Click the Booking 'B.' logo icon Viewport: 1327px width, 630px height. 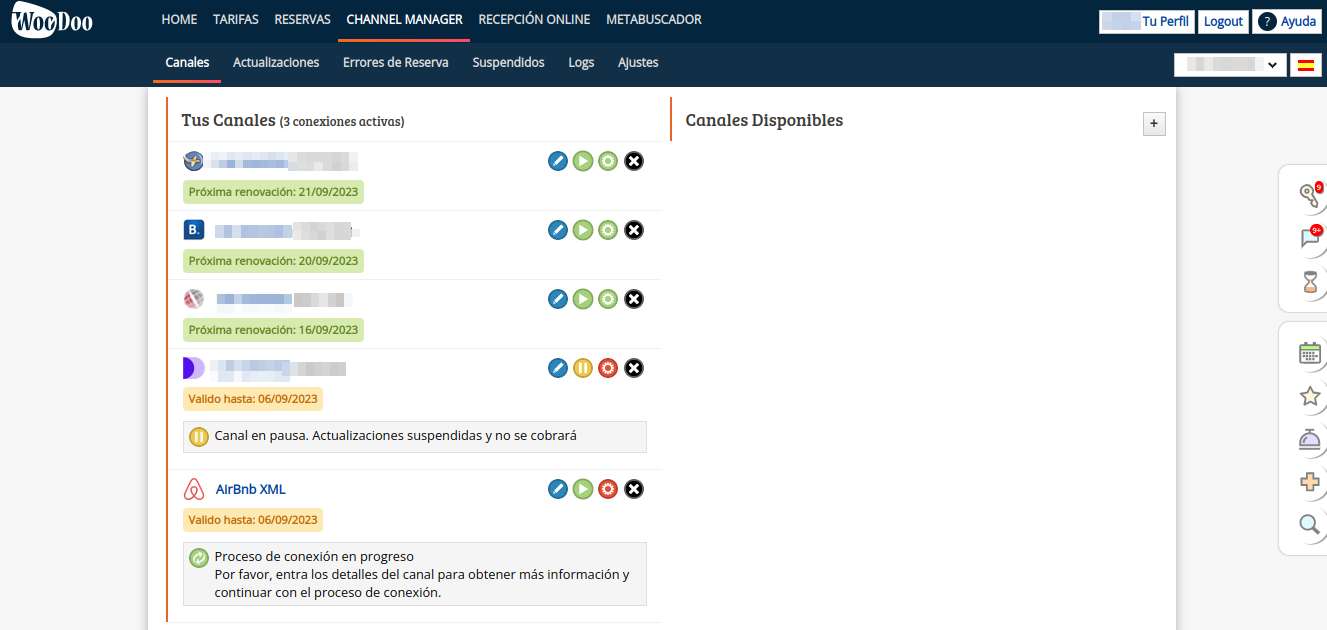click(x=194, y=230)
